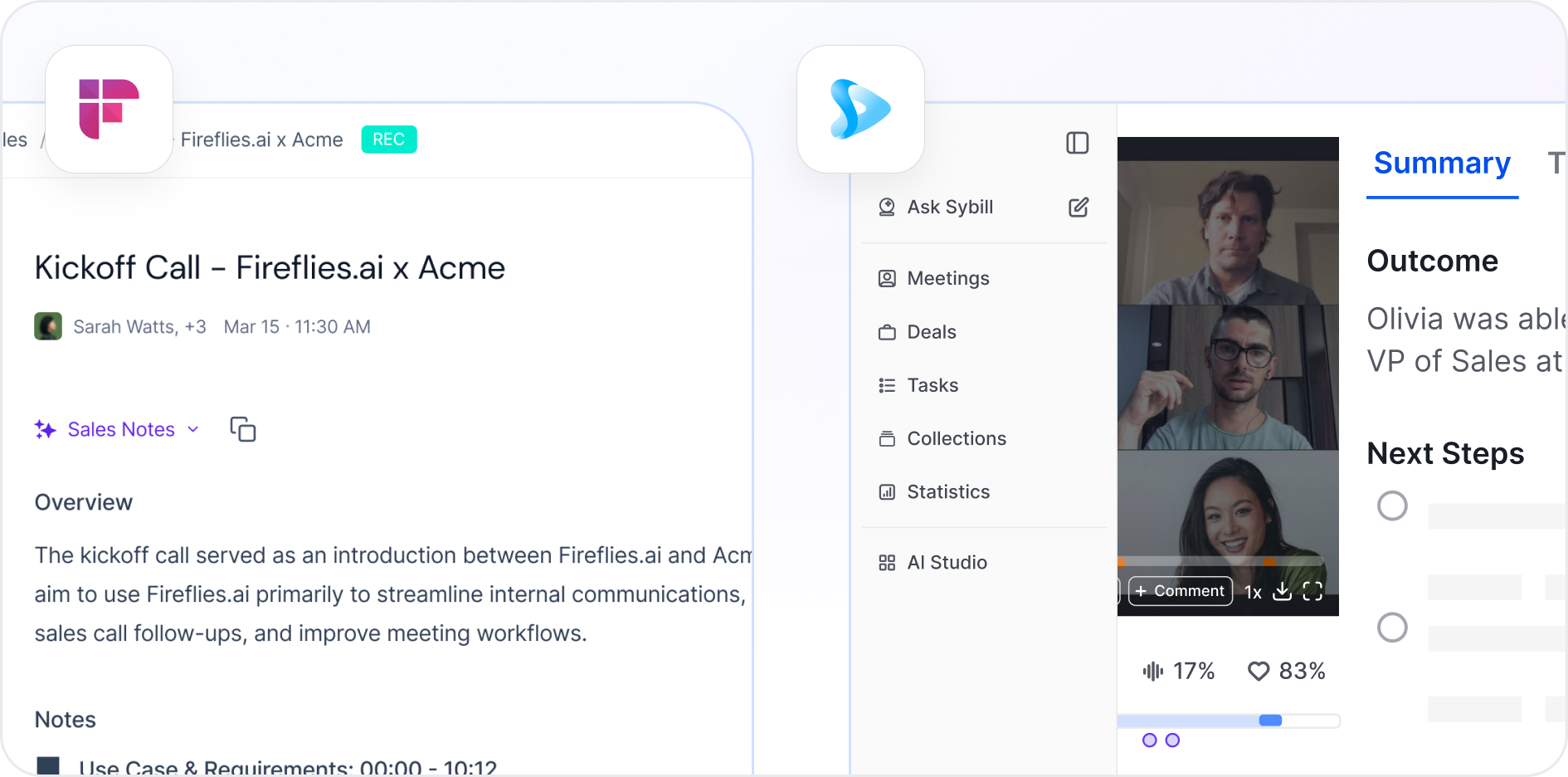Switch to the Summary tab
The image size is (1568, 777).
1442,163
